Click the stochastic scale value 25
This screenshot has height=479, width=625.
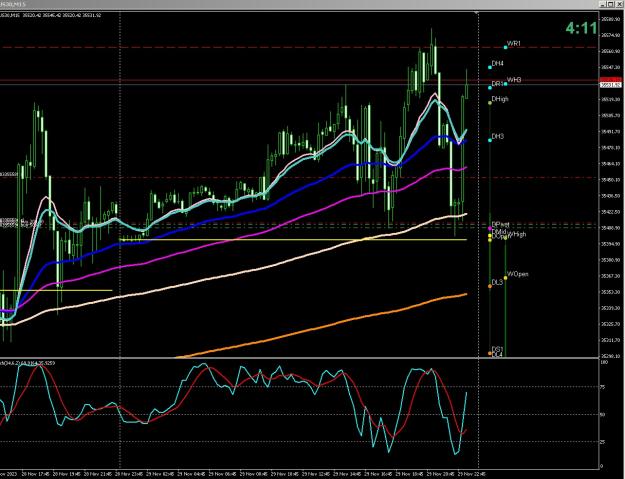[603, 442]
